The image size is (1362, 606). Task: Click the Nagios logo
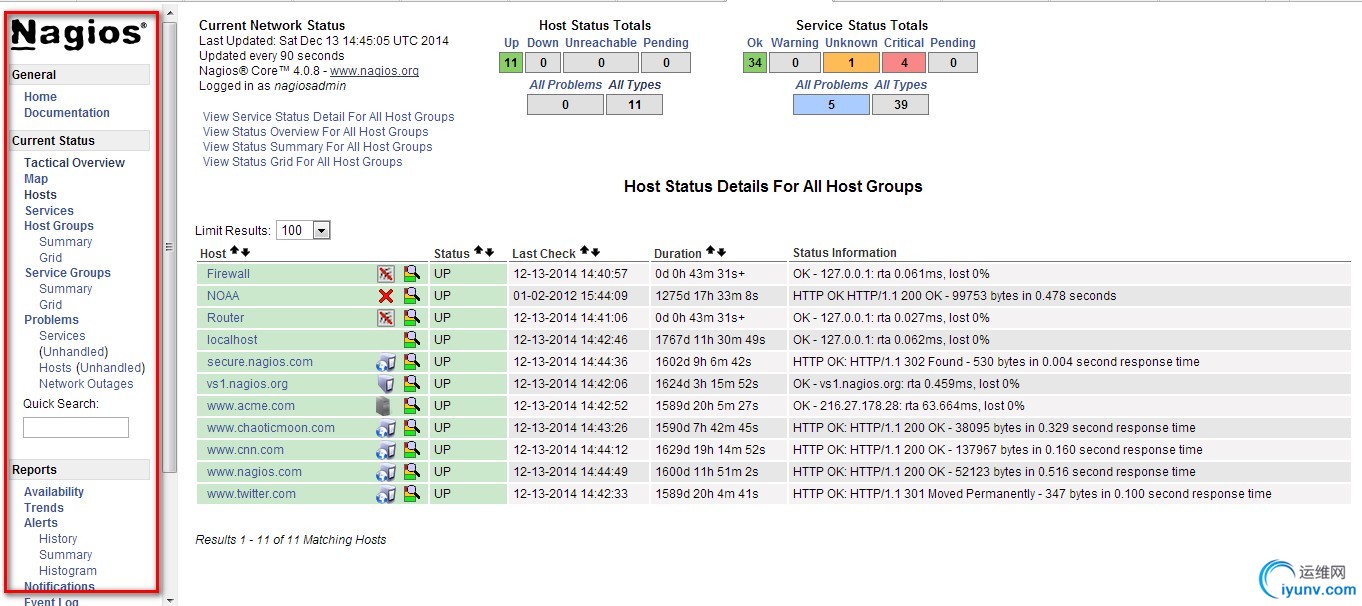click(79, 34)
